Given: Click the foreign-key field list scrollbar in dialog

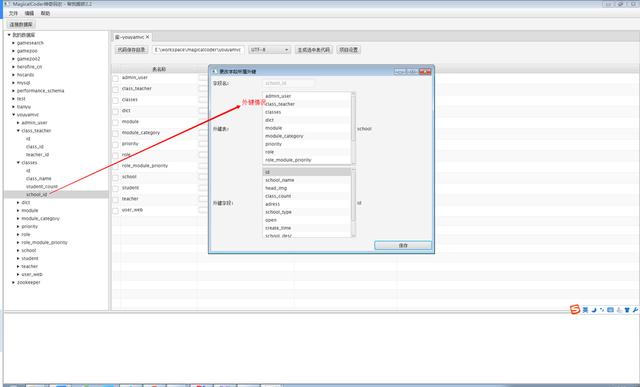Looking at the screenshot, I should 353,202.
